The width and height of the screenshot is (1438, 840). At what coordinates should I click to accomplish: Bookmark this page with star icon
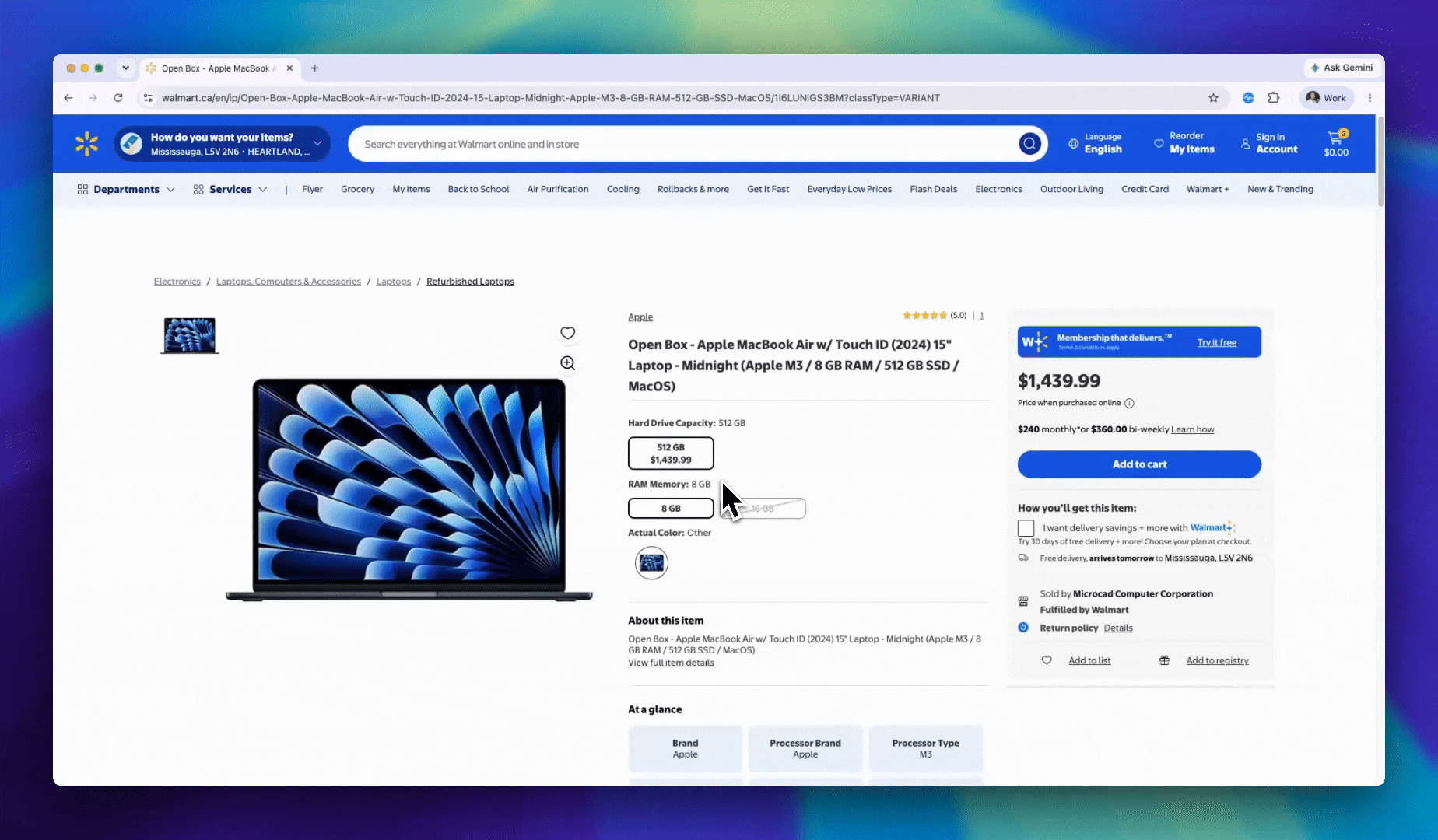tap(1213, 98)
